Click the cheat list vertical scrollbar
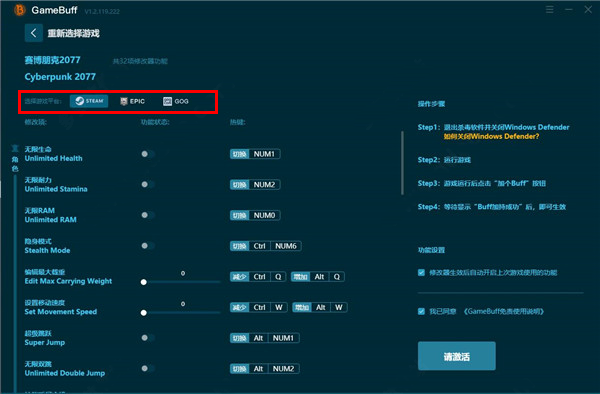The width and height of the screenshot is (600, 394). point(402,163)
